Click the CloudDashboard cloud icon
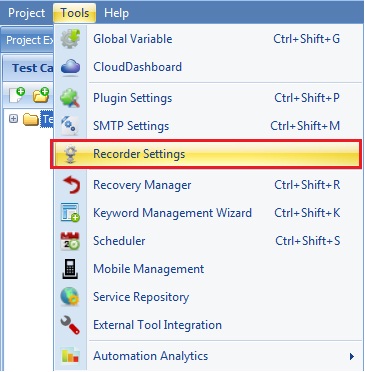Image resolution: width=365 pixels, height=372 pixels. (x=70, y=67)
